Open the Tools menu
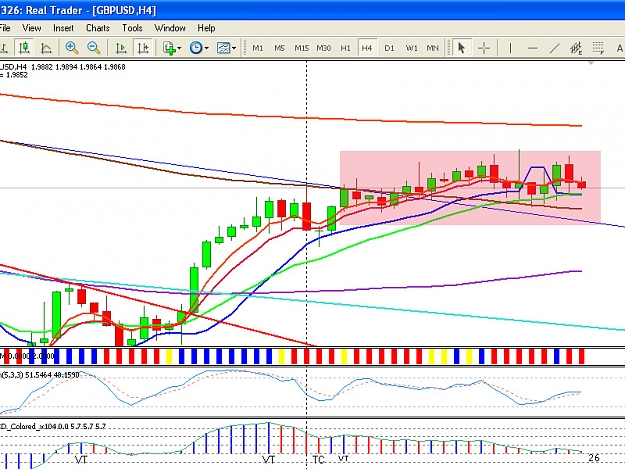Screen dimensions: 625x469 pos(132,28)
